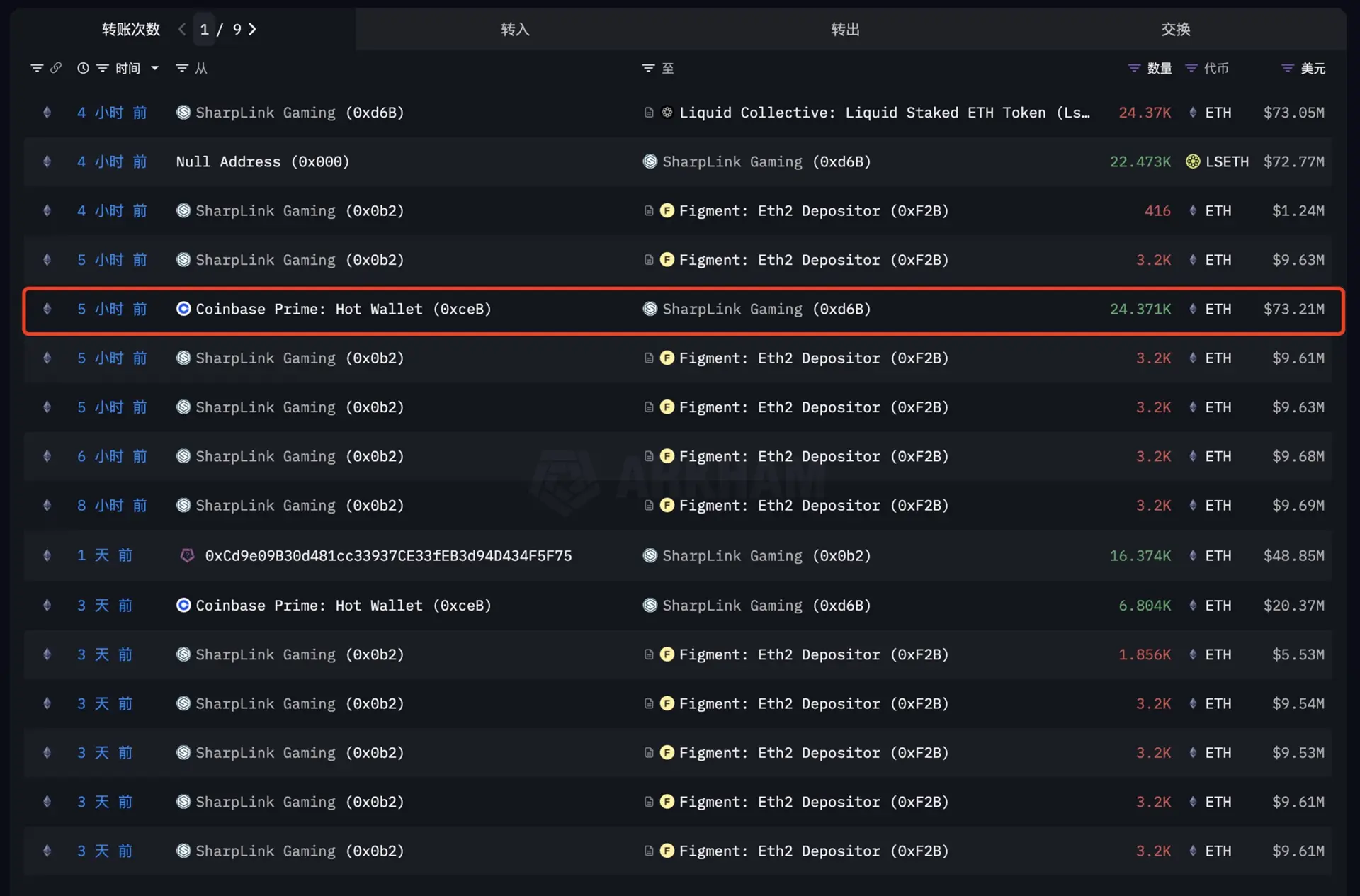The image size is (1360, 896).
Task: Click the Figment: Eth2 Depositor icon
Action: [667, 210]
